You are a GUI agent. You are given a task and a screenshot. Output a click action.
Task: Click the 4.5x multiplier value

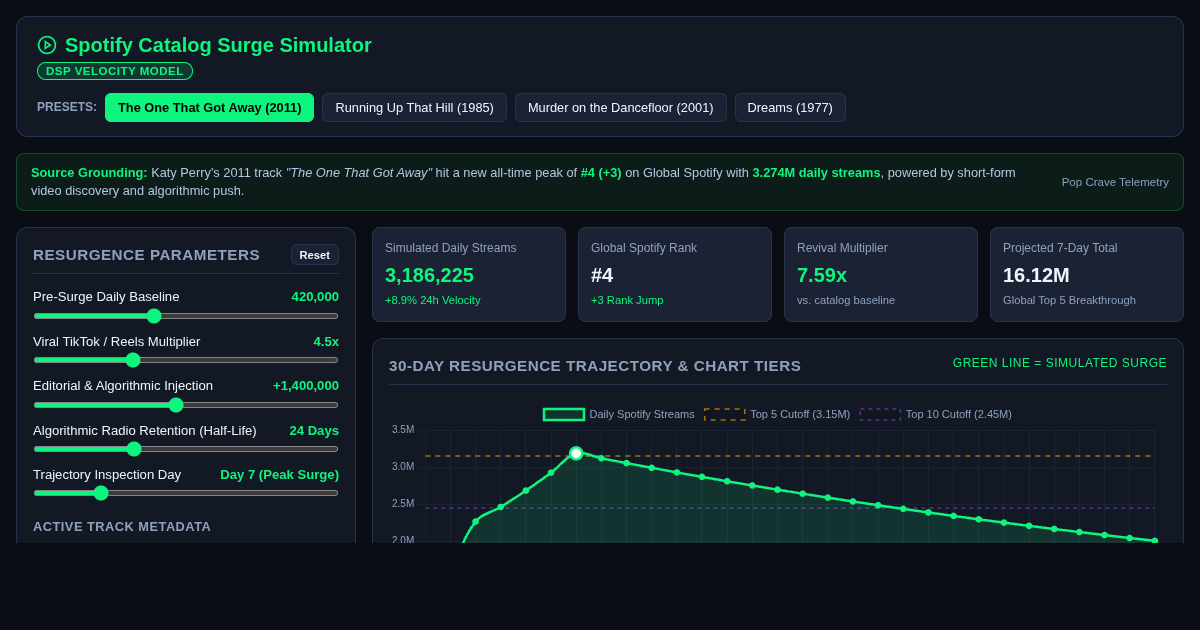326,342
